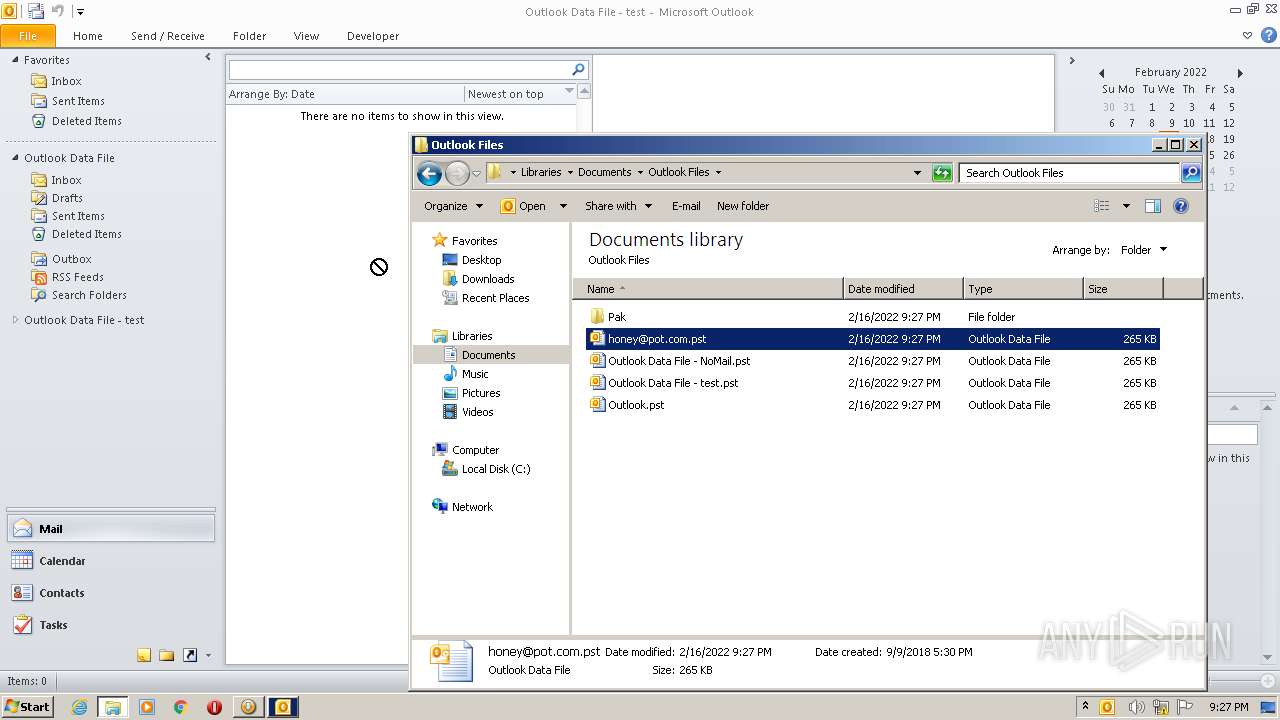This screenshot has width=1280, height=720.
Task: Select honey@pot.com.pst file
Action: point(872,339)
